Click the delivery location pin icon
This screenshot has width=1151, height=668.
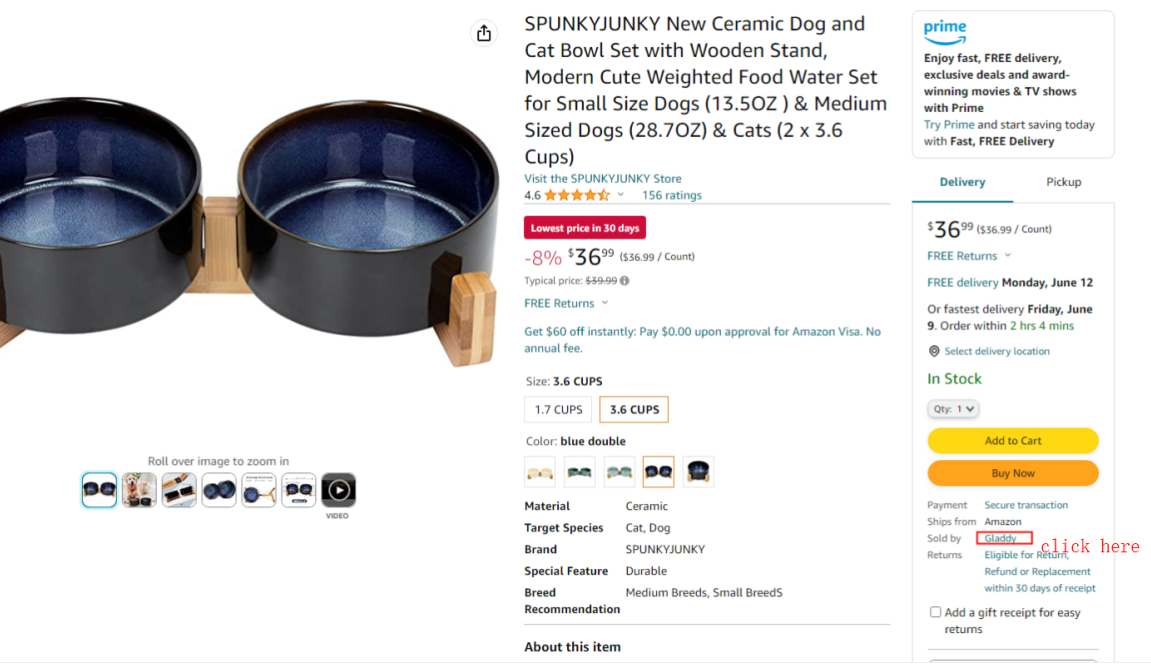point(934,351)
